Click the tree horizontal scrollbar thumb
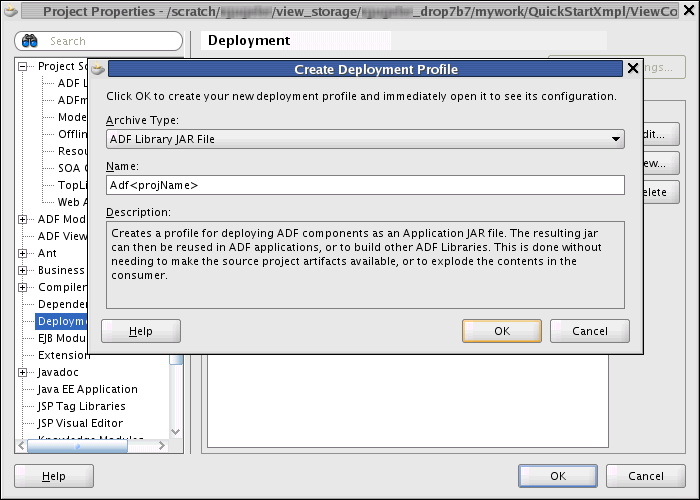700x500 pixels. tap(77, 446)
